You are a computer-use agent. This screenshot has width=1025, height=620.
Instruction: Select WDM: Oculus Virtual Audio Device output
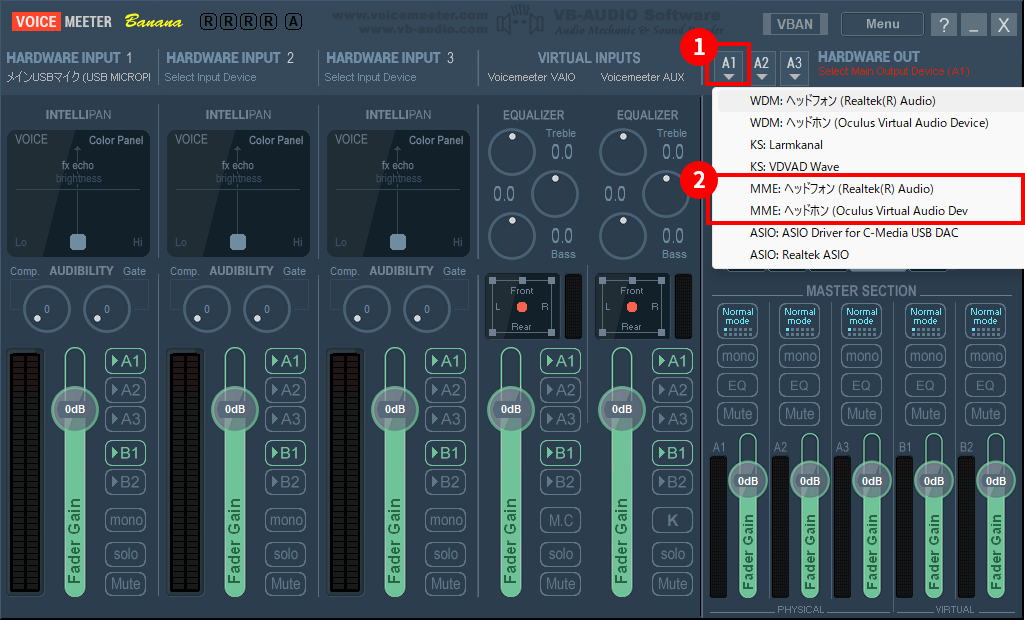tap(870, 123)
